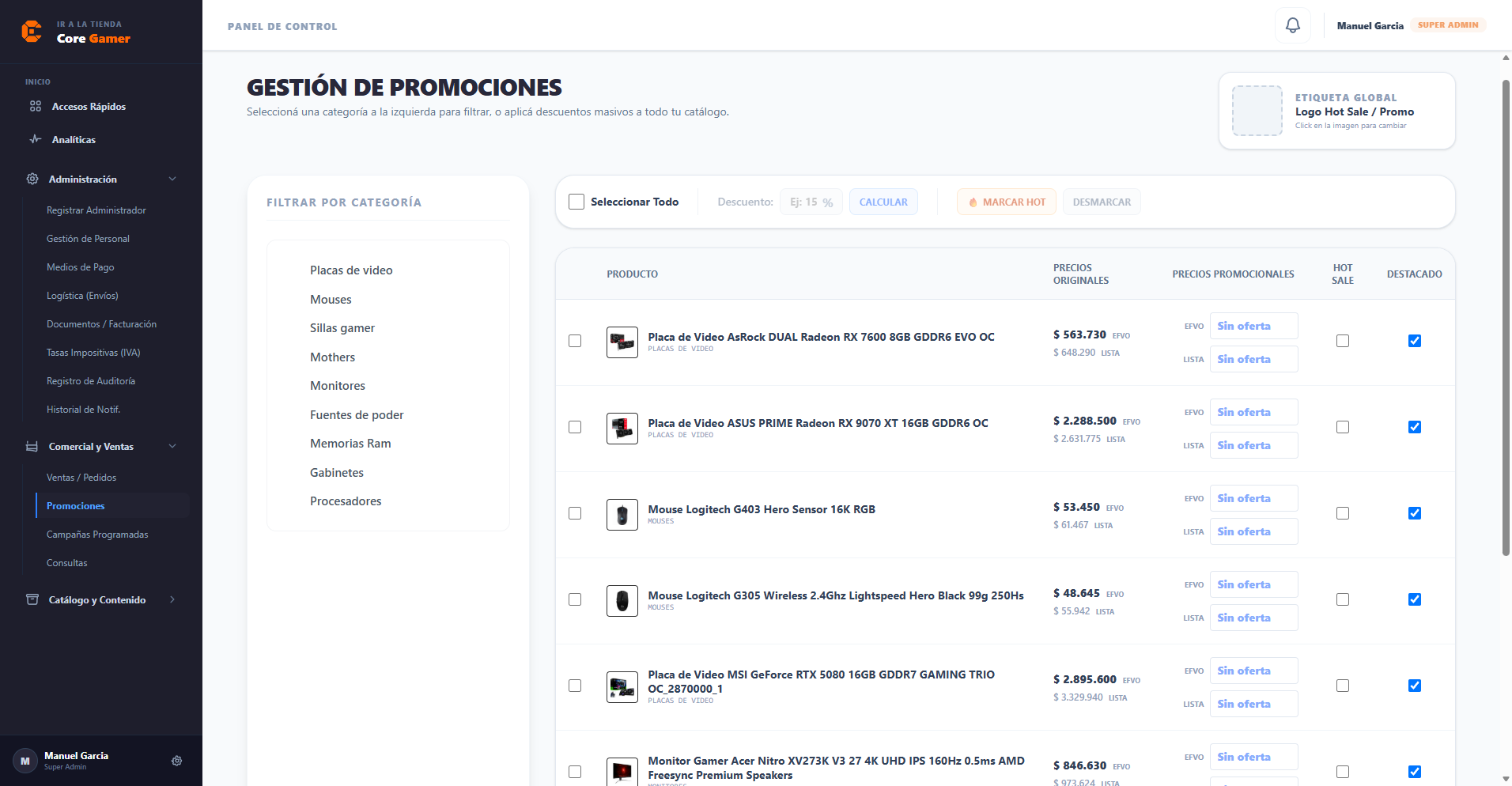Enable the Seleccionar Todo checkbox
The image size is (1512, 786).
point(576,202)
